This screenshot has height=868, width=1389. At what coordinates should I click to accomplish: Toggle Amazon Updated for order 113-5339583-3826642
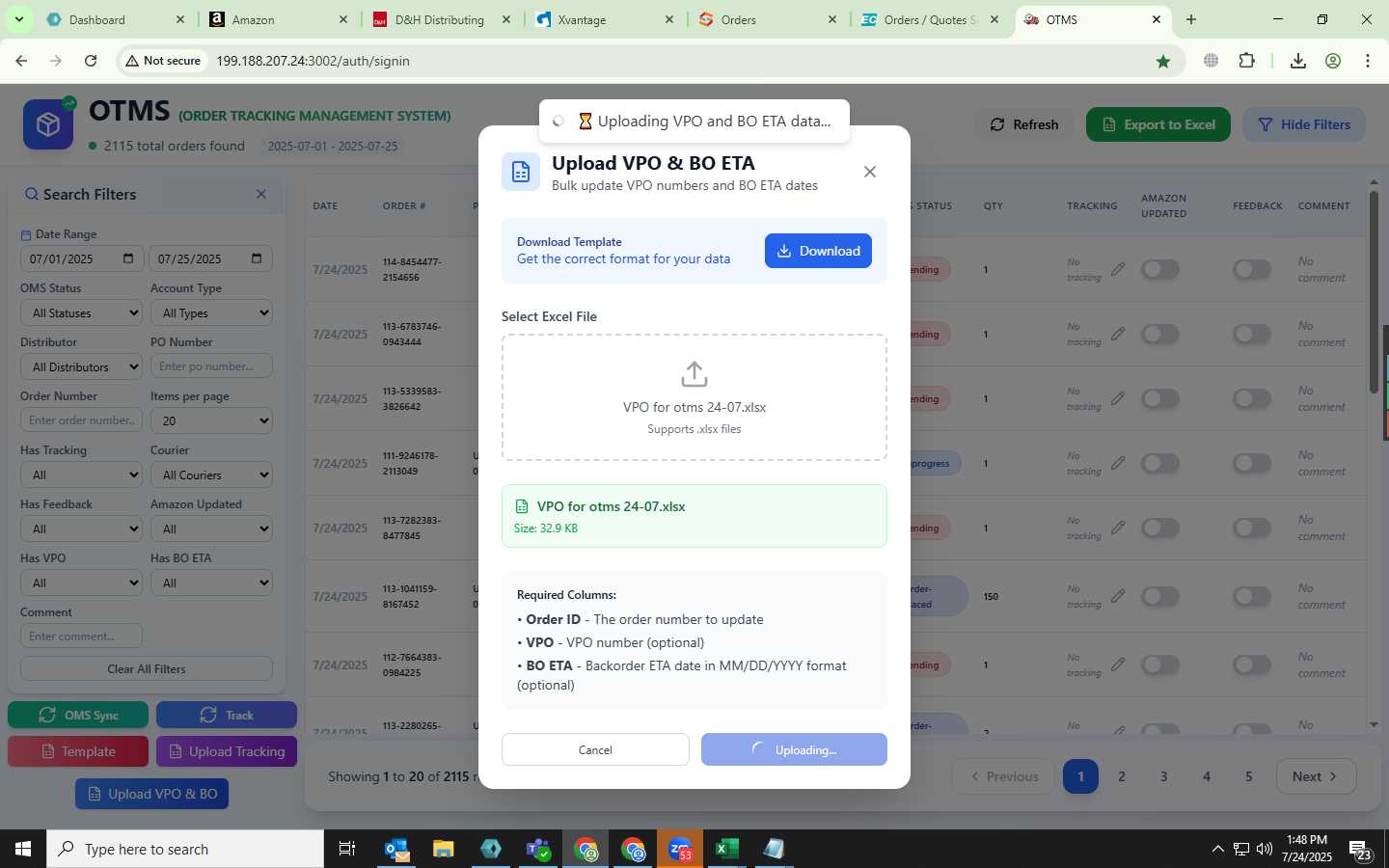point(1160,398)
